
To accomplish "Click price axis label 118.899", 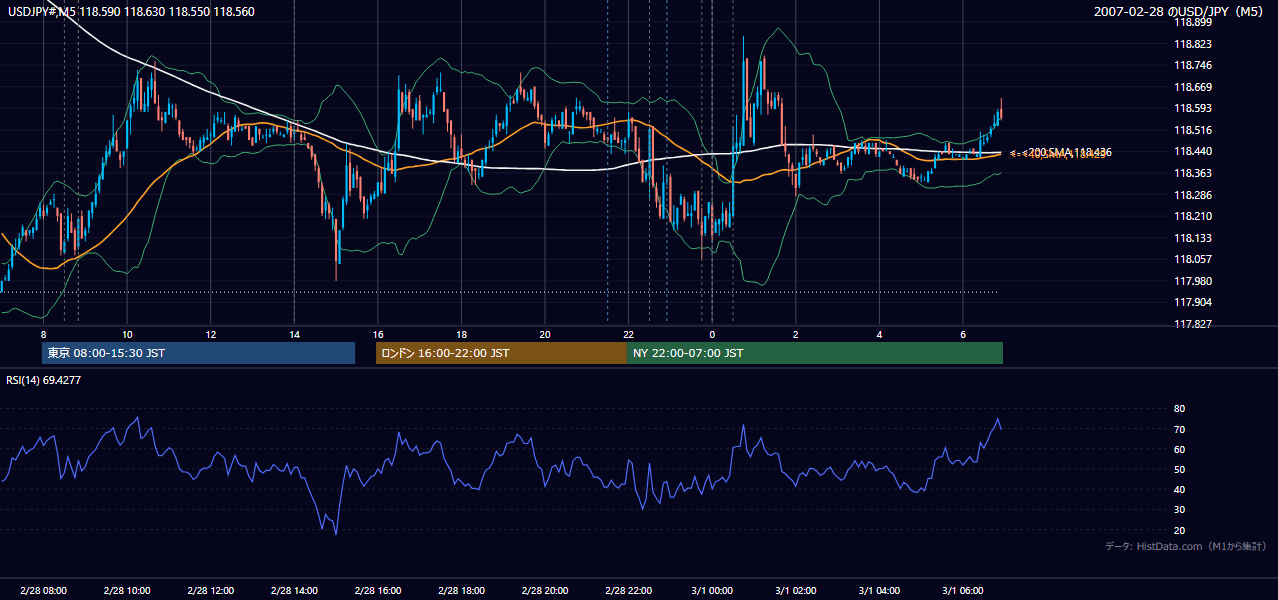I will pyautogui.click(x=1191, y=22).
